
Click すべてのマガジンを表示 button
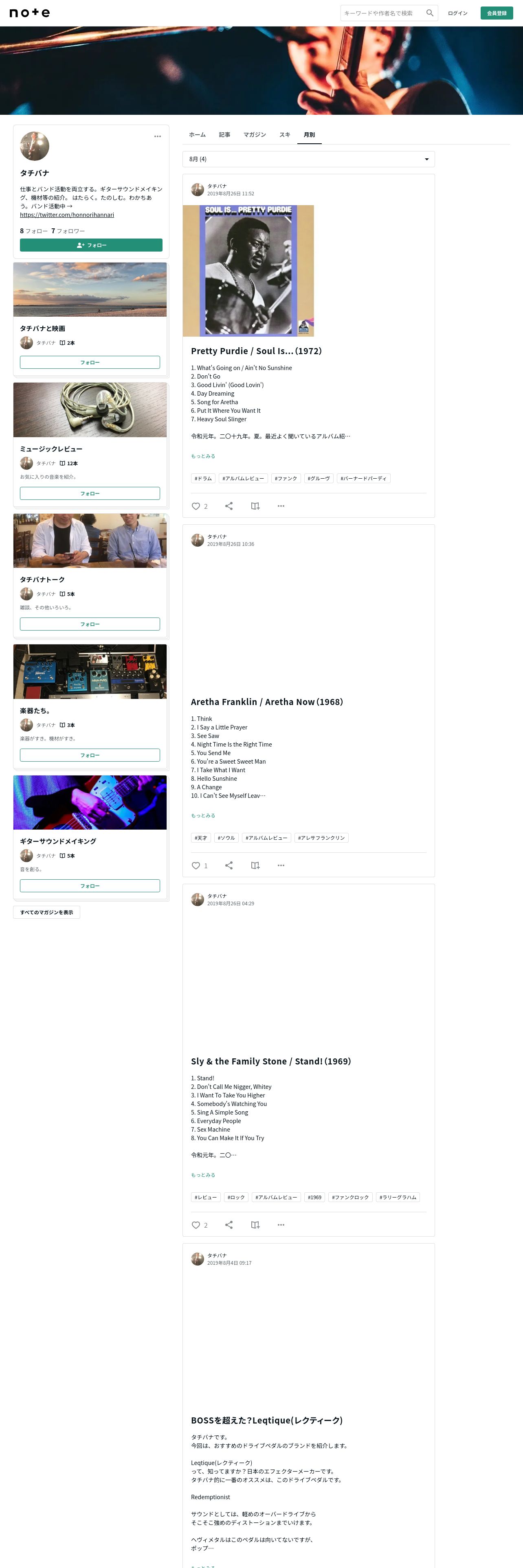click(x=46, y=912)
